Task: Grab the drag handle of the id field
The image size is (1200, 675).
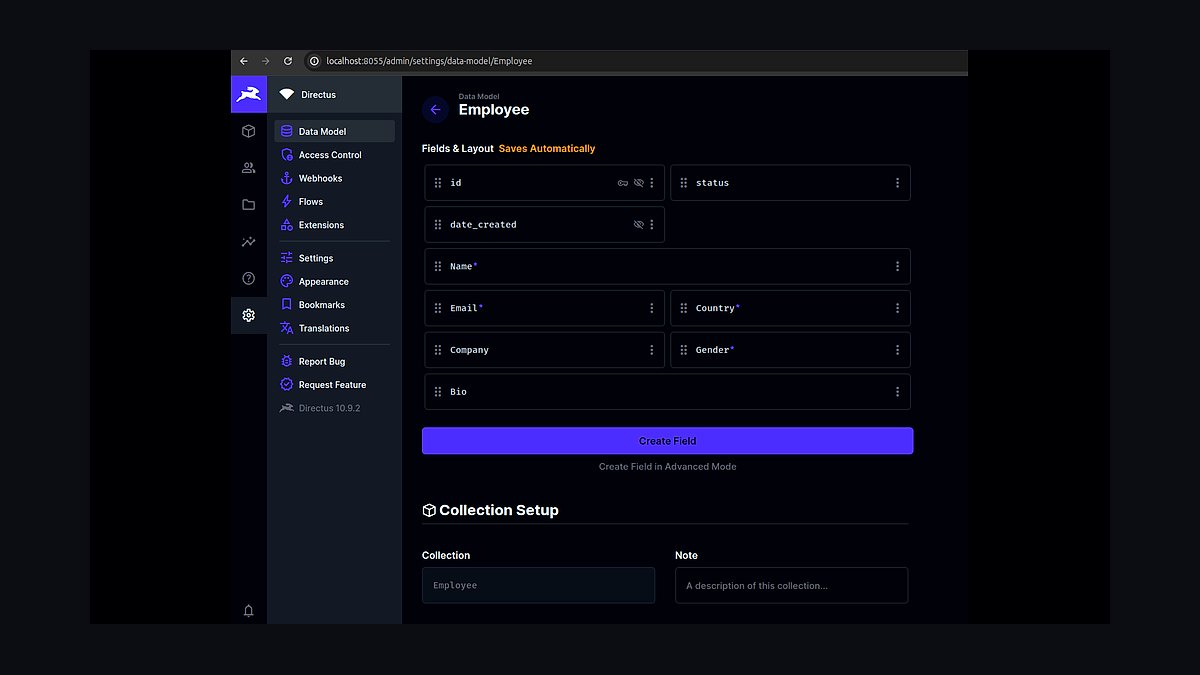Action: click(438, 183)
